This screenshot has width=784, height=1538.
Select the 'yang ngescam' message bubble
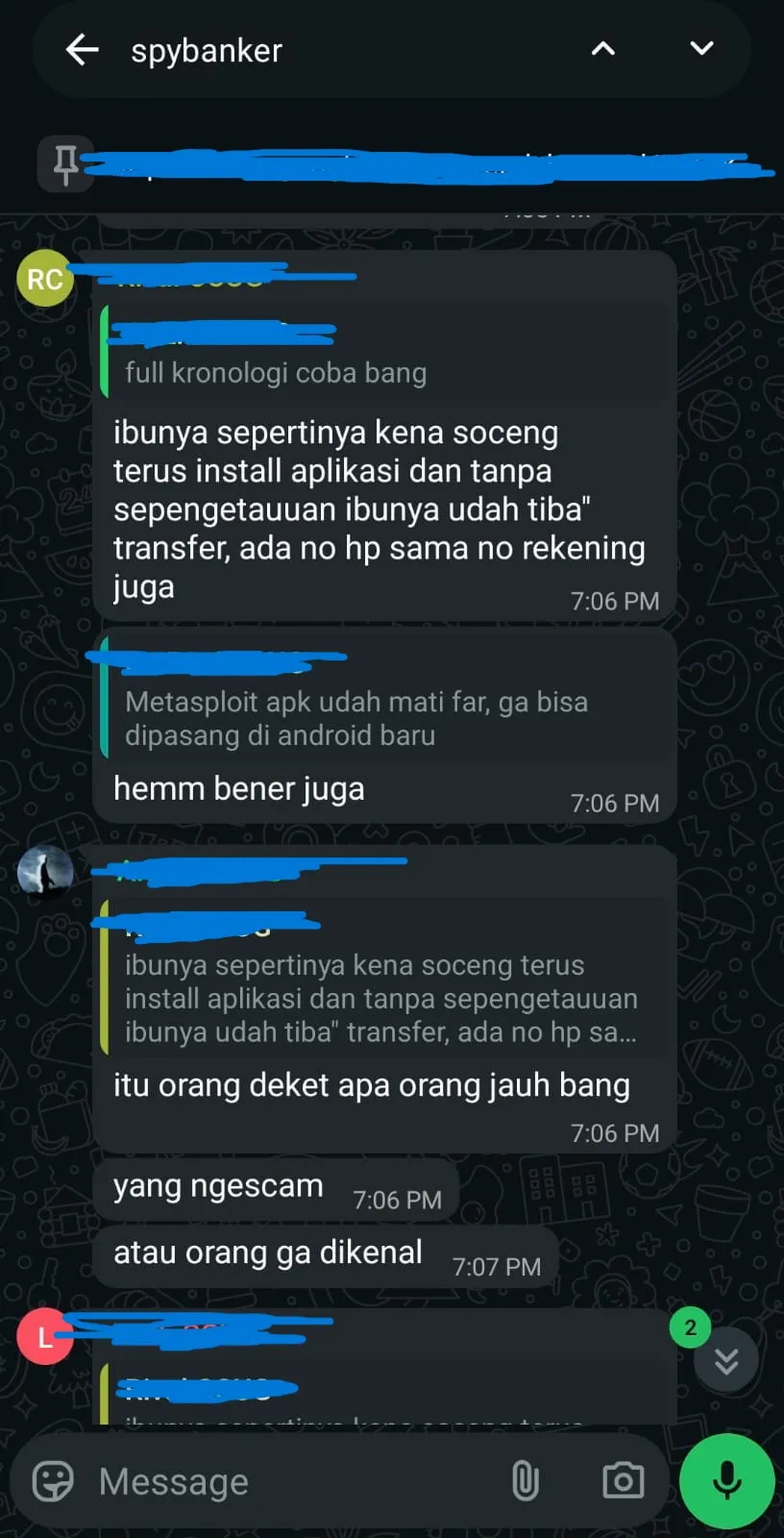(276, 1189)
